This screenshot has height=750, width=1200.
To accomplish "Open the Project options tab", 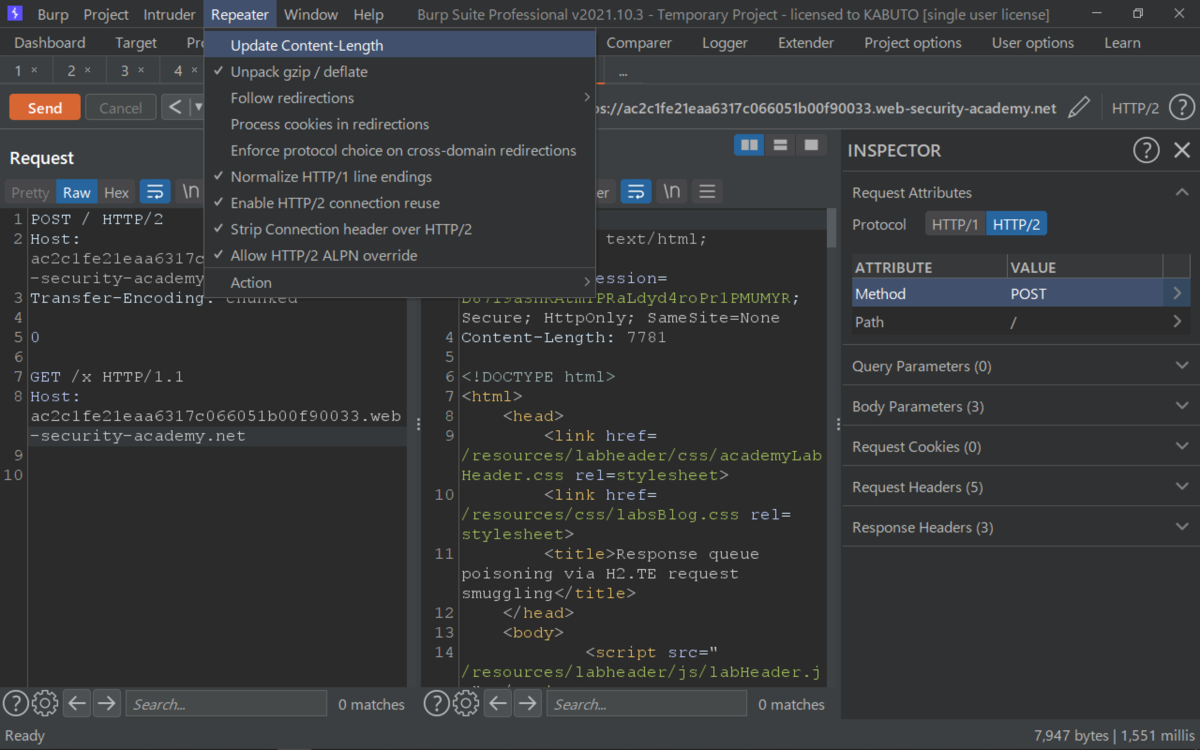I will [x=913, y=43].
